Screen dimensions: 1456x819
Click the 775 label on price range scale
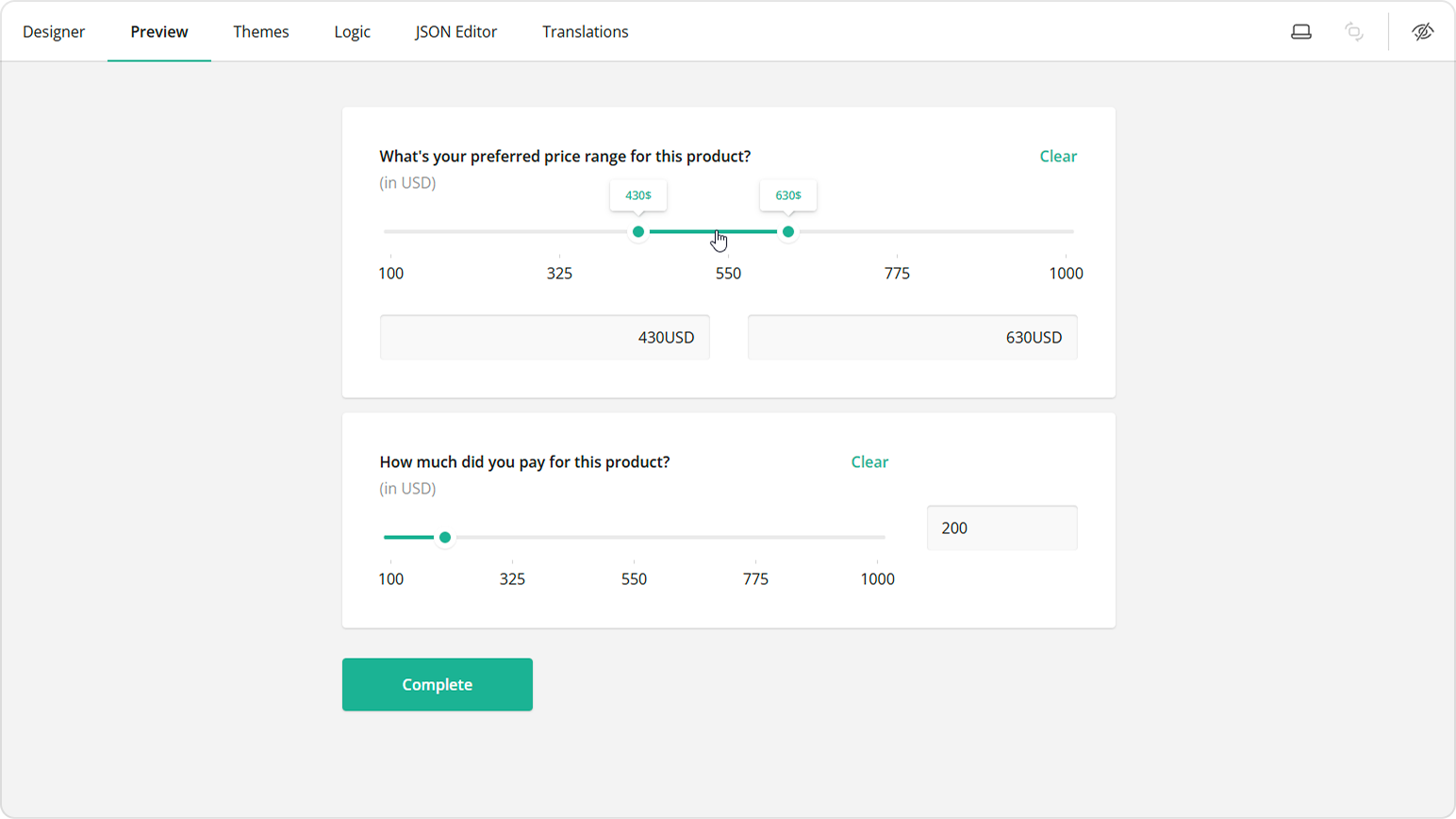pyautogui.click(x=897, y=274)
